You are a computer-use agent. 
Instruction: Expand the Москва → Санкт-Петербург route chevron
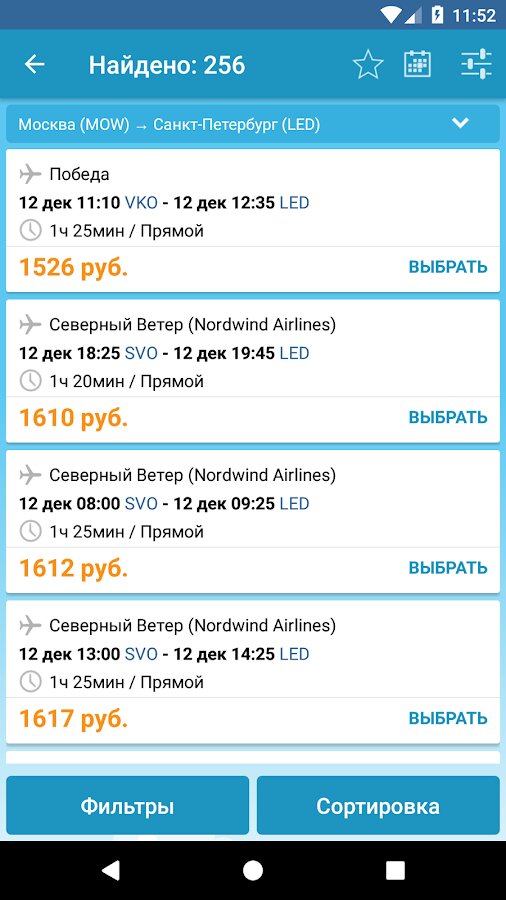pyautogui.click(x=461, y=123)
